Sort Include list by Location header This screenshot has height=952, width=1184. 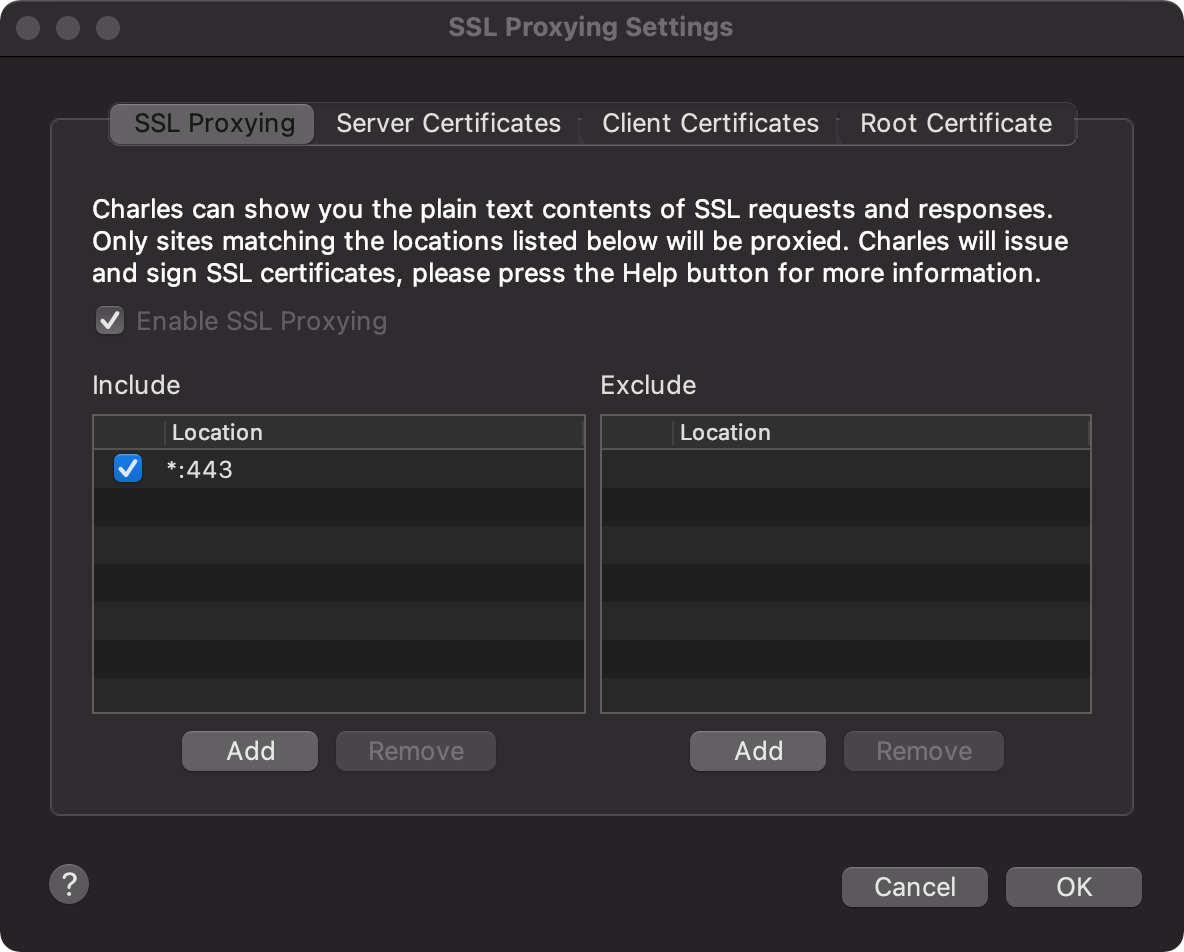pos(374,433)
